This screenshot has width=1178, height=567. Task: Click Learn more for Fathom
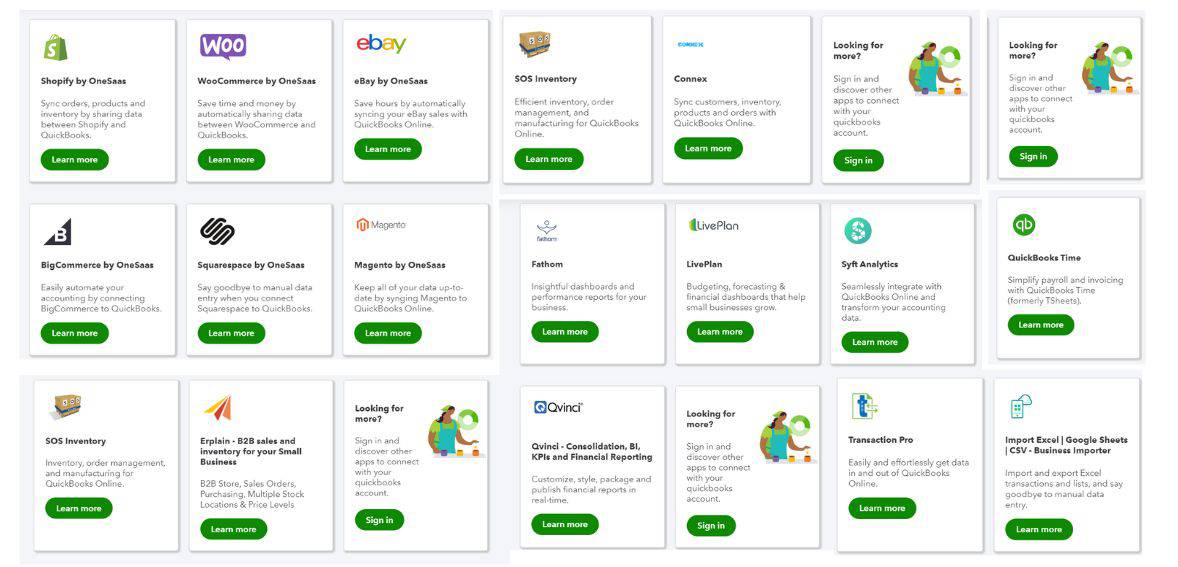[565, 331]
